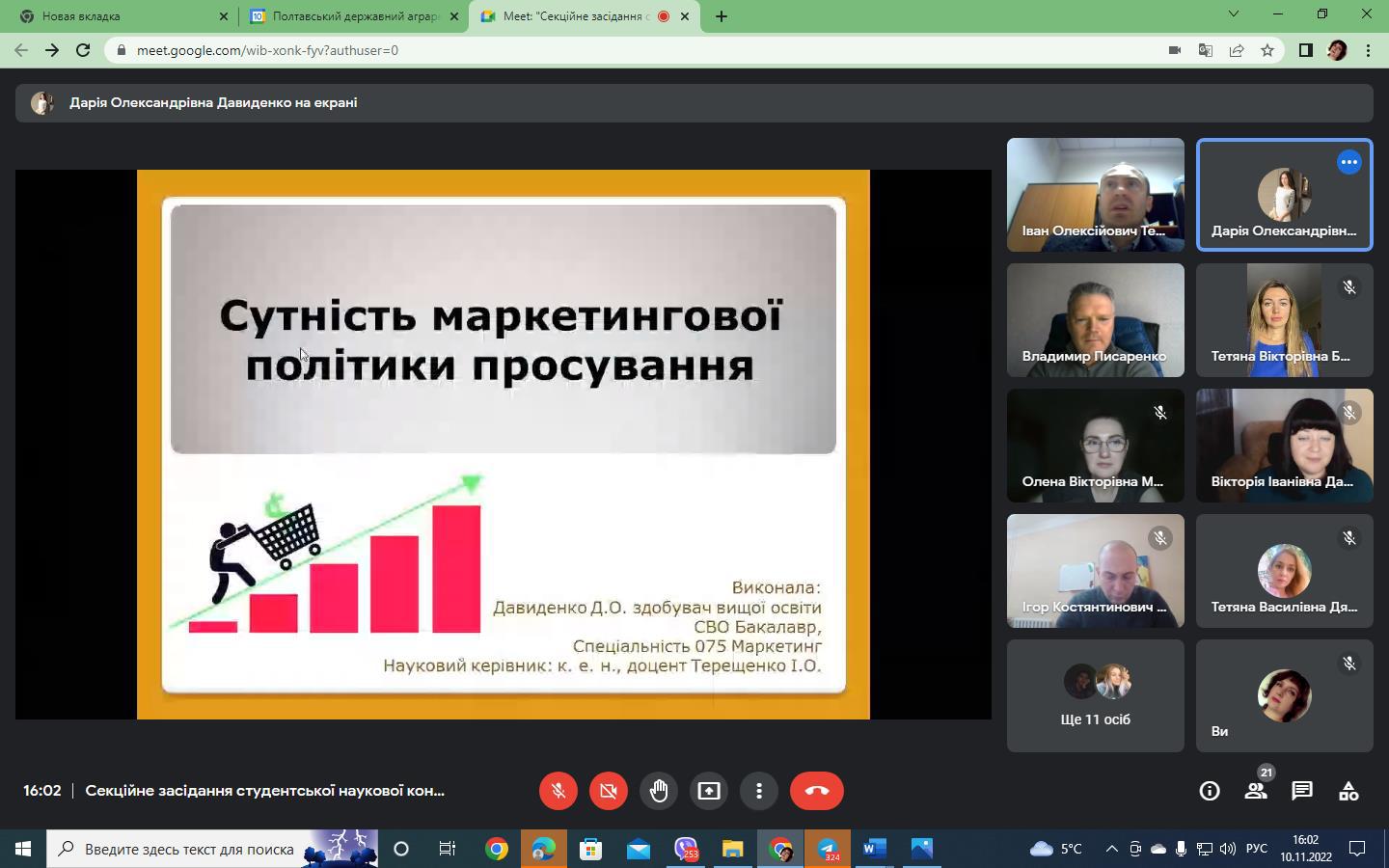Show hidden system tray icons
1389x868 pixels.
click(x=1111, y=849)
